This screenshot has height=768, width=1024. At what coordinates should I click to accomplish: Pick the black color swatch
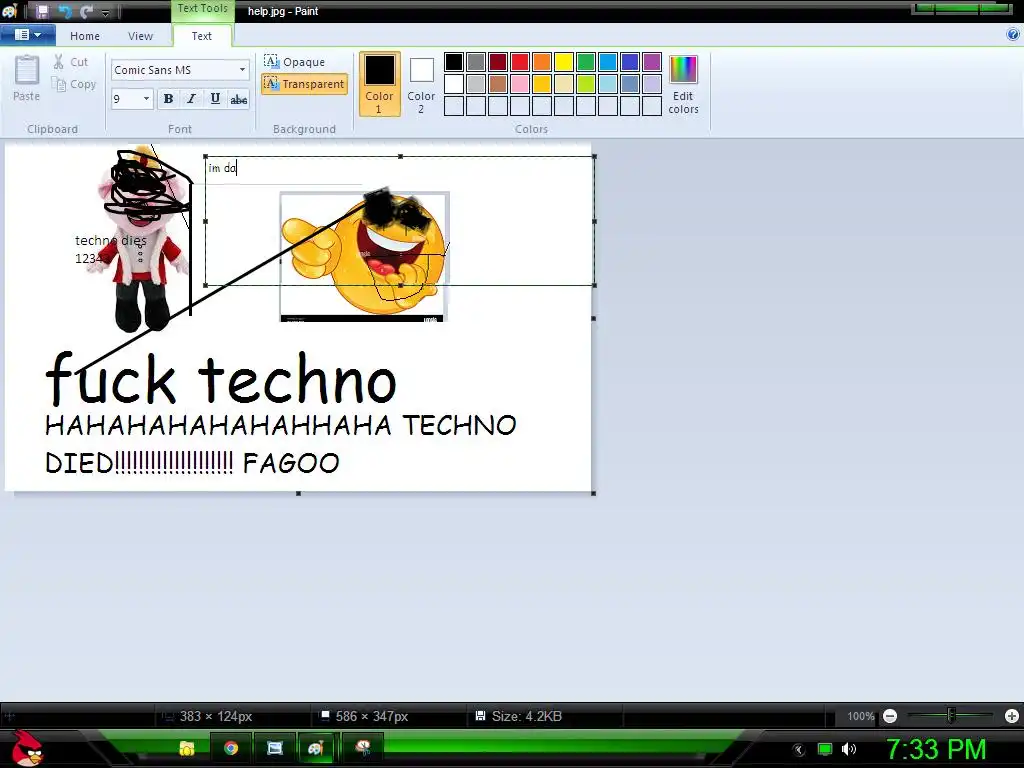tap(454, 62)
